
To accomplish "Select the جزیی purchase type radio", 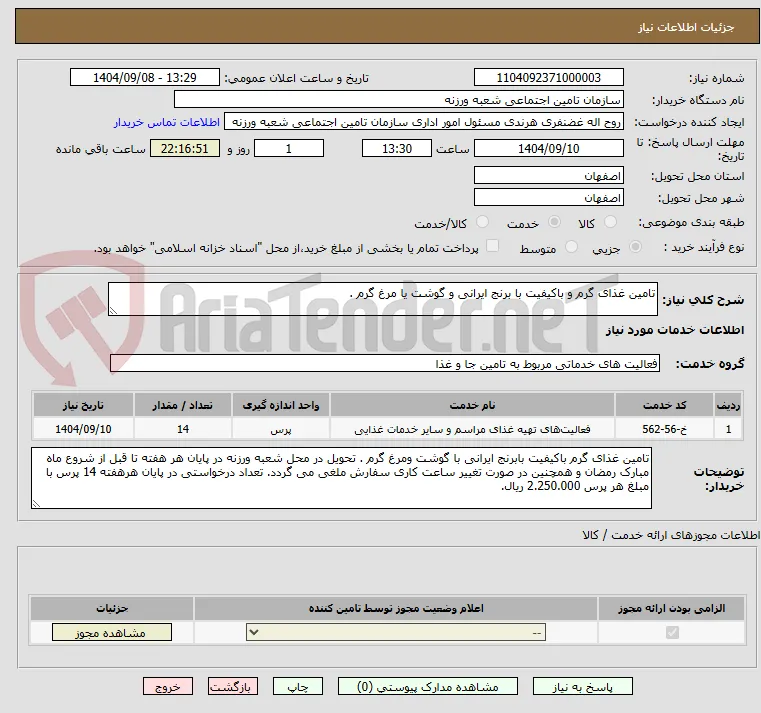I will click(x=635, y=247).
